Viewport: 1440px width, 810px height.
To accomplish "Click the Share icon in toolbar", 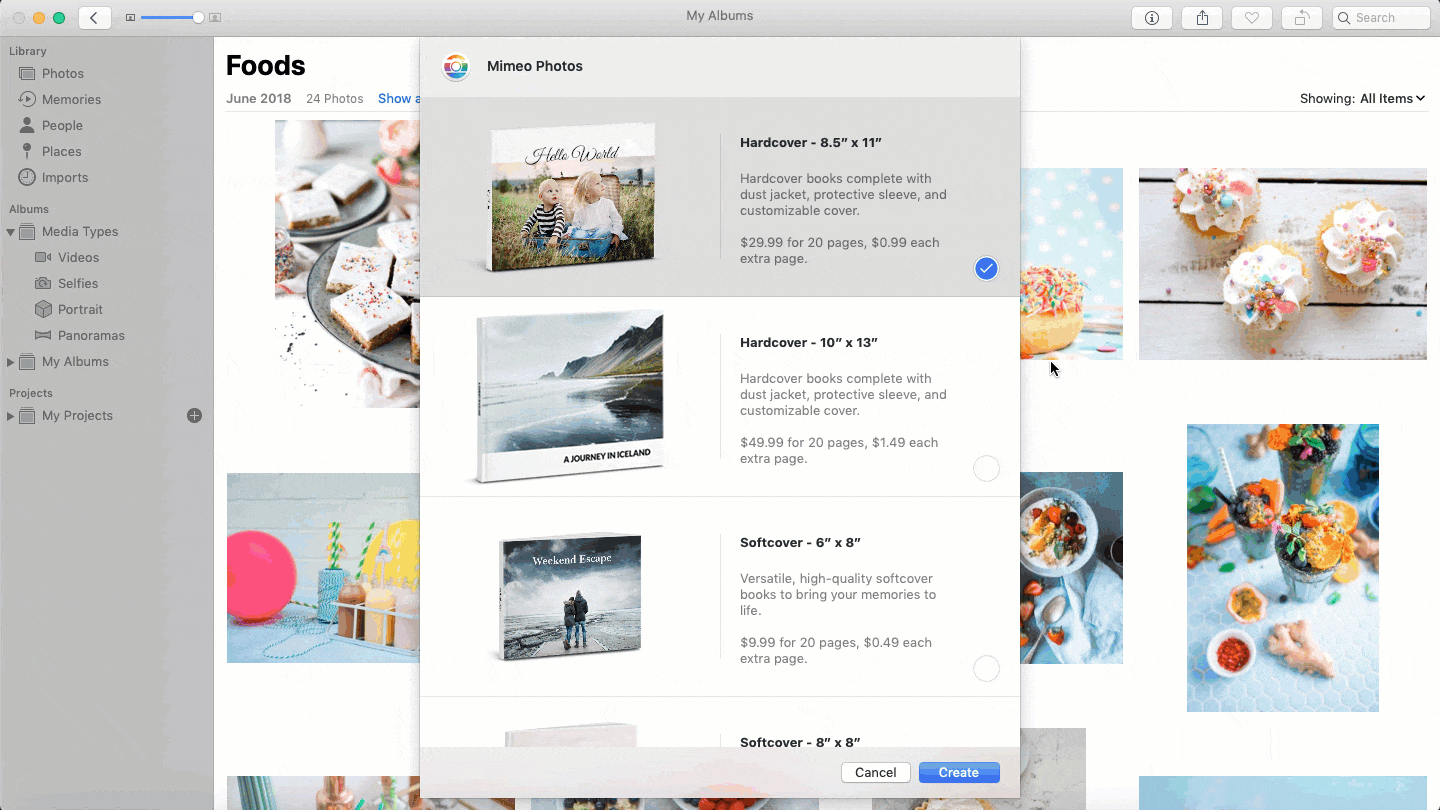I will pyautogui.click(x=1202, y=17).
